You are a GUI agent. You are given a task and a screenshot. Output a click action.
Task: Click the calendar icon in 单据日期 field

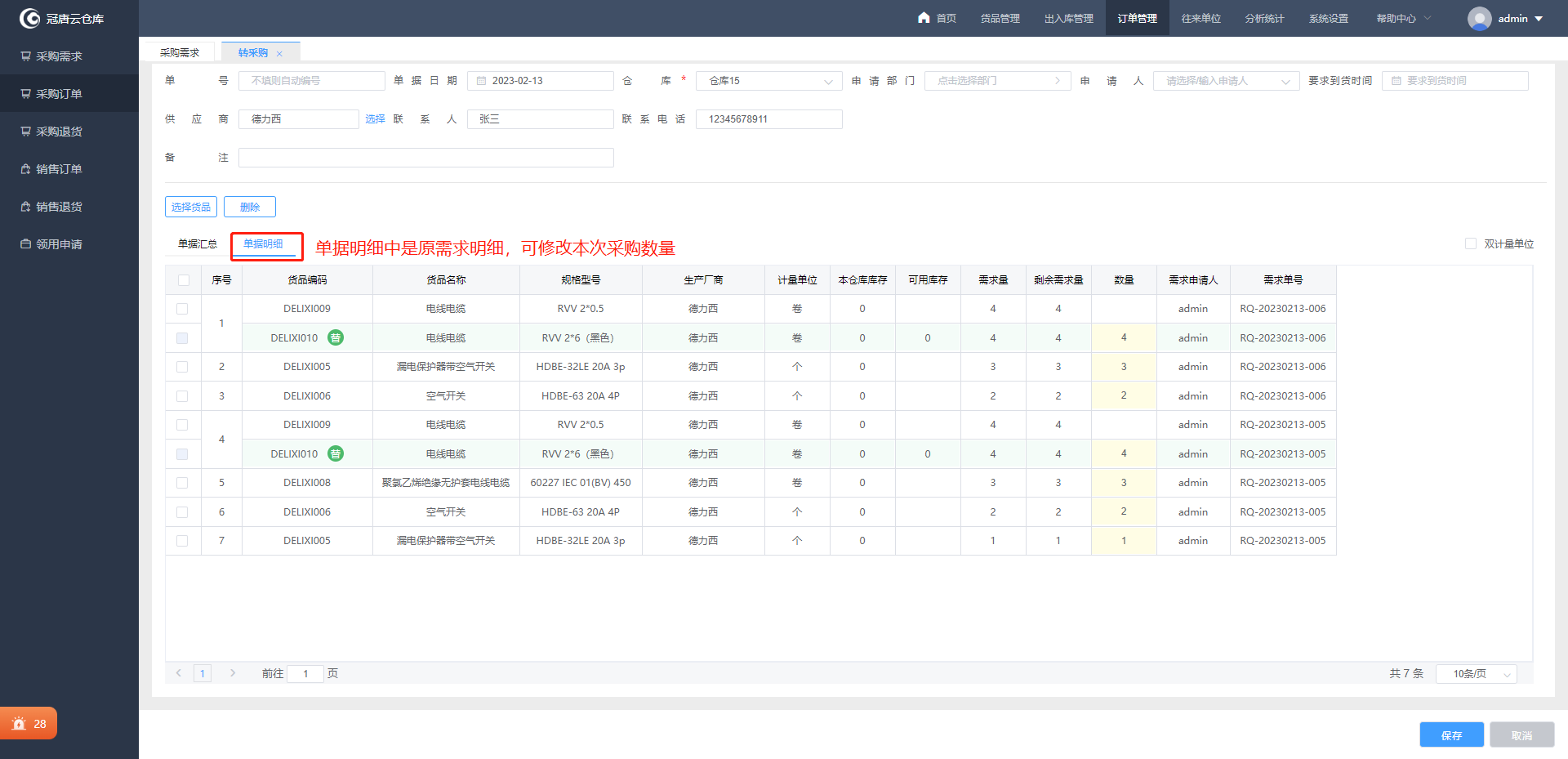point(481,81)
